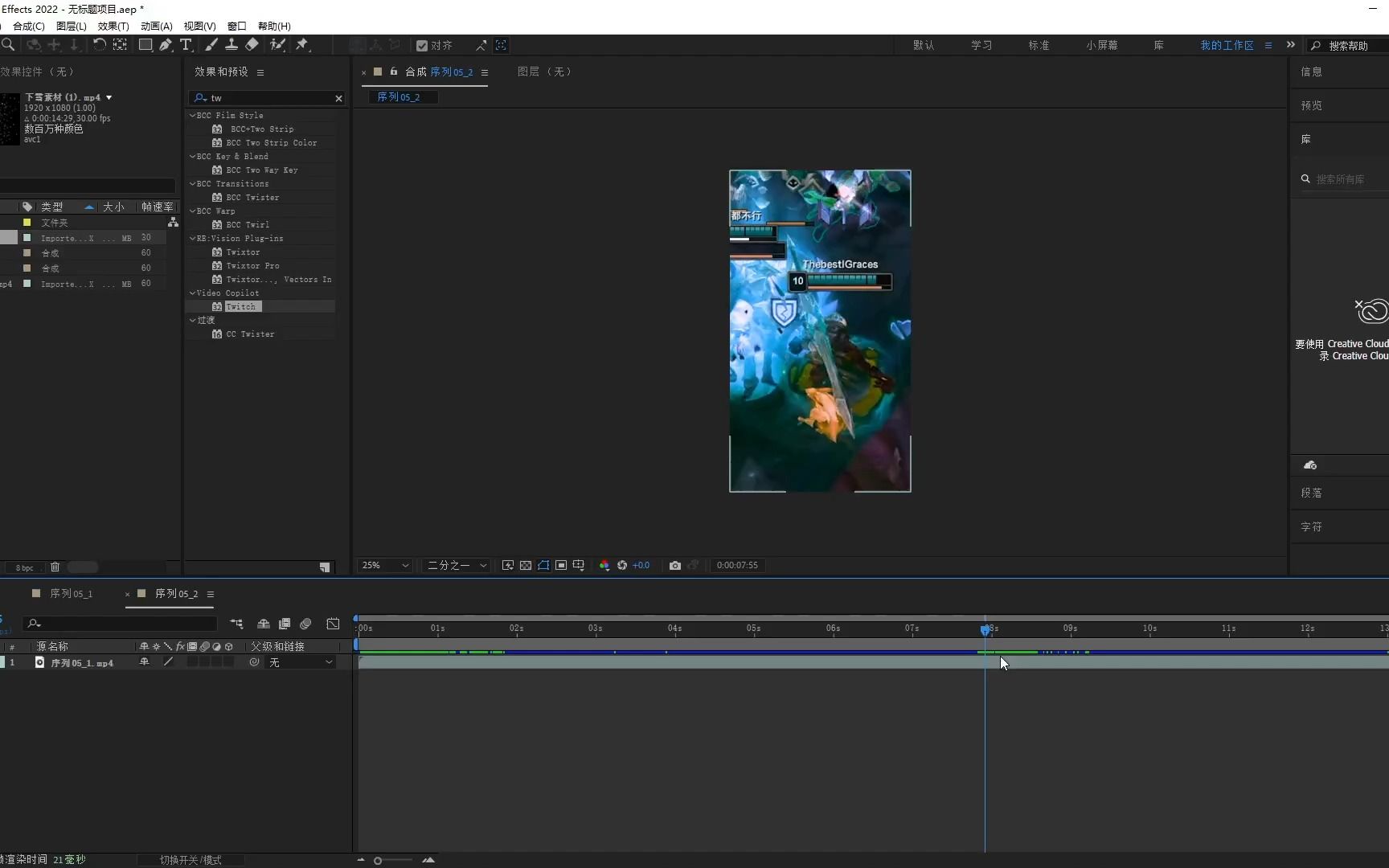The height and width of the screenshot is (868, 1389).
Task: Select the Brush tool
Action: (x=211, y=45)
